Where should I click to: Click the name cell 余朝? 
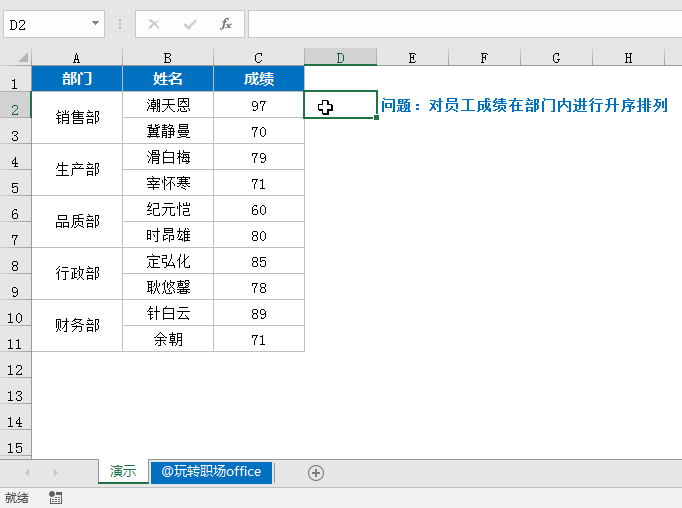coord(168,339)
